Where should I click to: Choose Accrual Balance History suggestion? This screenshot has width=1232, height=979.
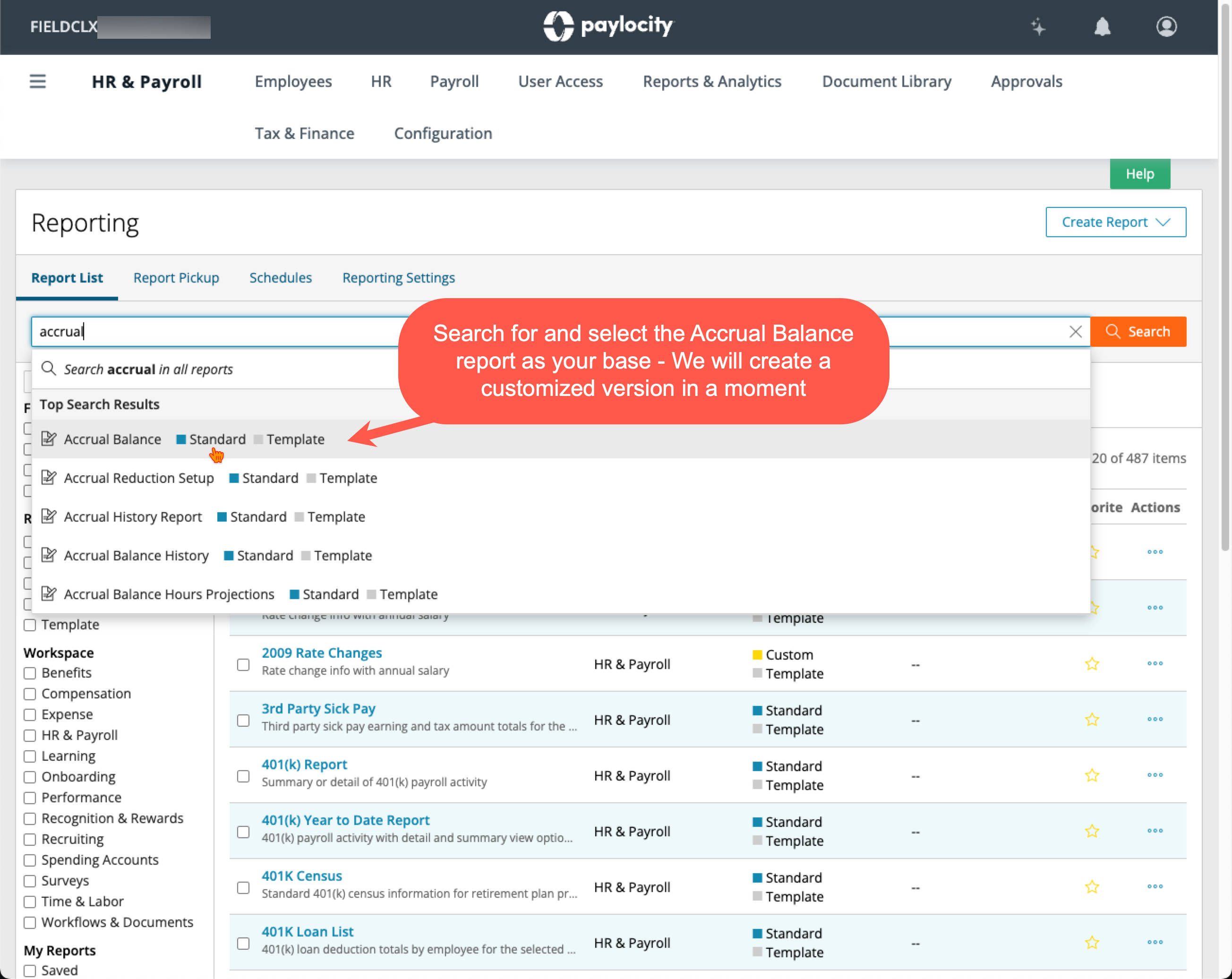(136, 556)
